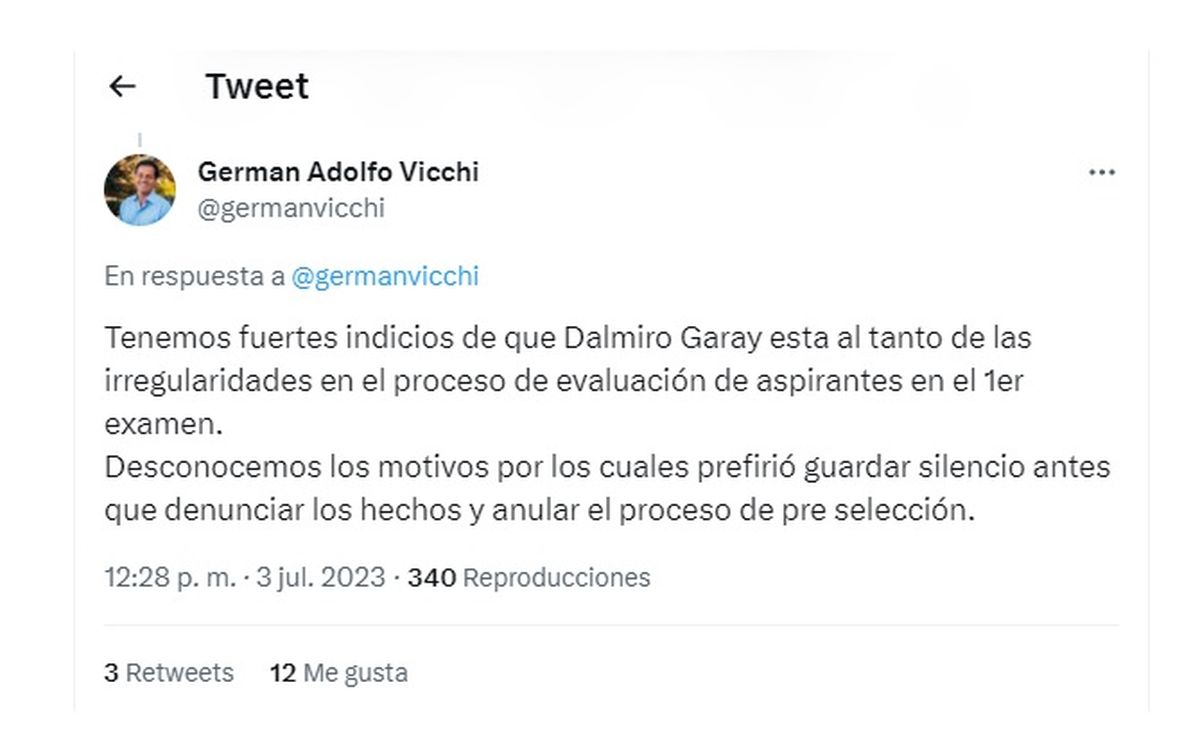1200x730 pixels.
Task: Click German Adolfo Vicchi's profile picture
Action: click(140, 190)
